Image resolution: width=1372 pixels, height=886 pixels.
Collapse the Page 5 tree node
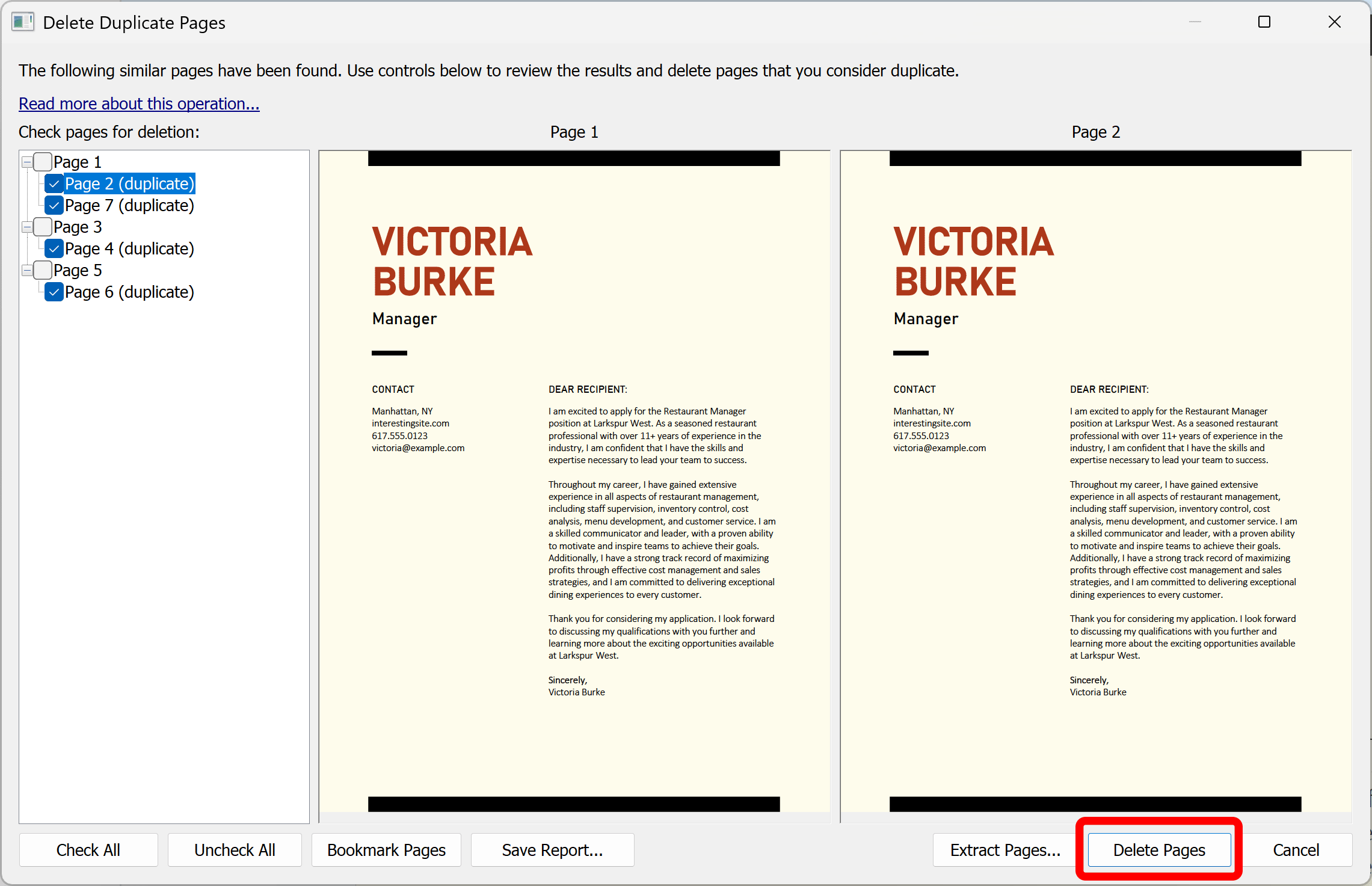coord(27,270)
